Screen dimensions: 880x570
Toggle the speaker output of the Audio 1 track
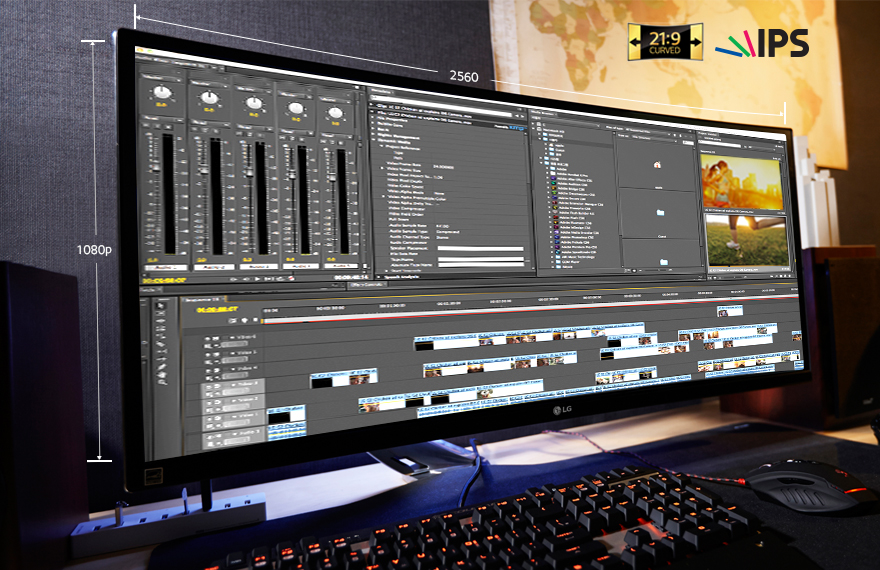click(x=210, y=436)
